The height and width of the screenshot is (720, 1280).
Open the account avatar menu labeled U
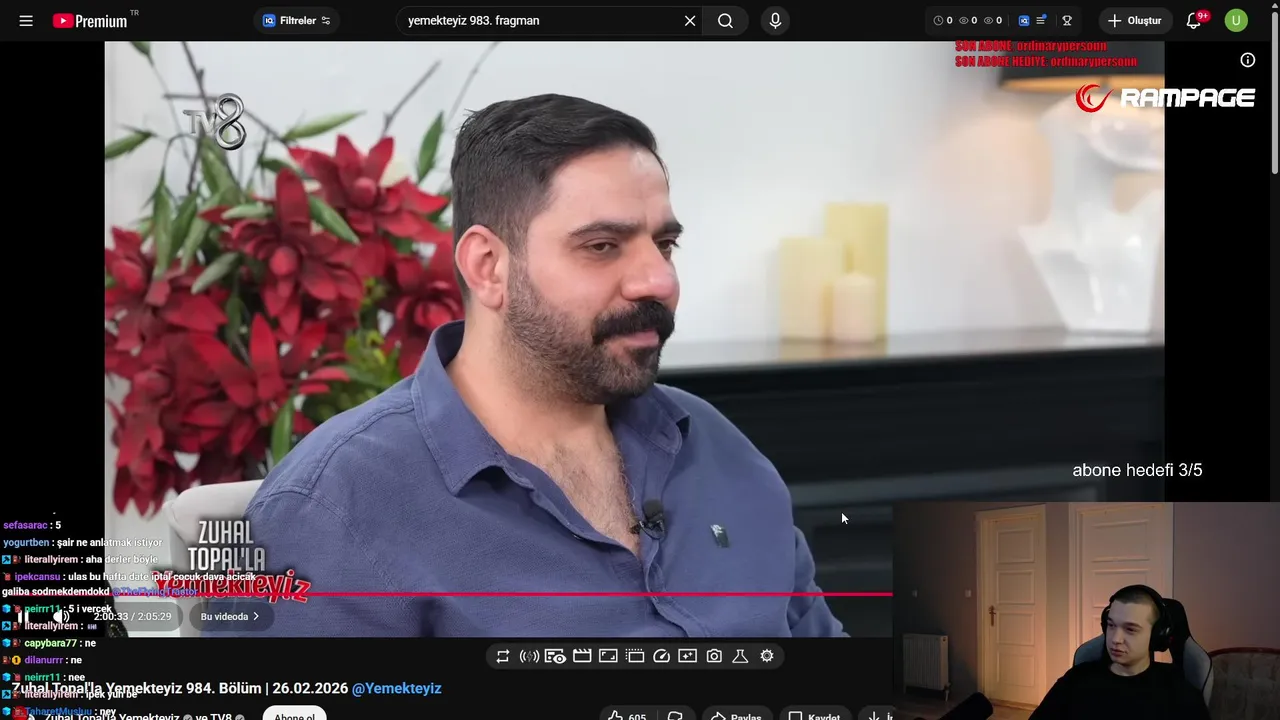tap(1236, 20)
